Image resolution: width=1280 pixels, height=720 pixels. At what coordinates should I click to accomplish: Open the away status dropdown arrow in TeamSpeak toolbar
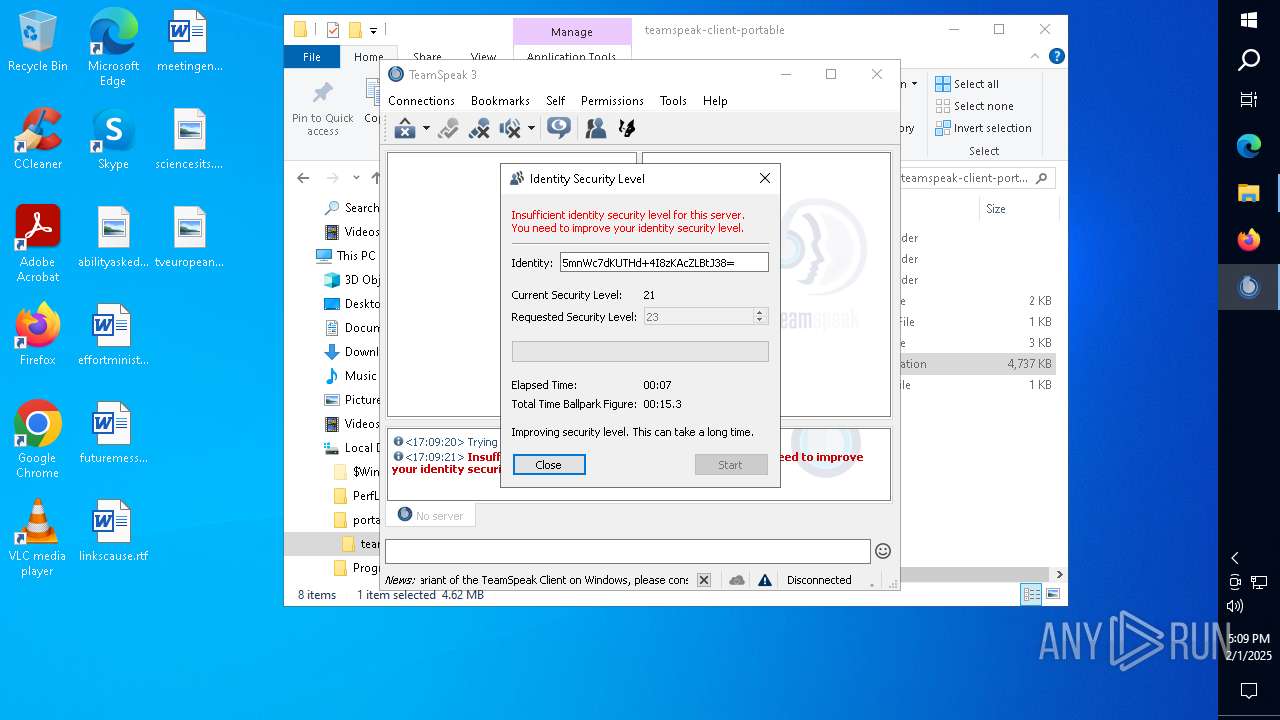(x=426, y=128)
